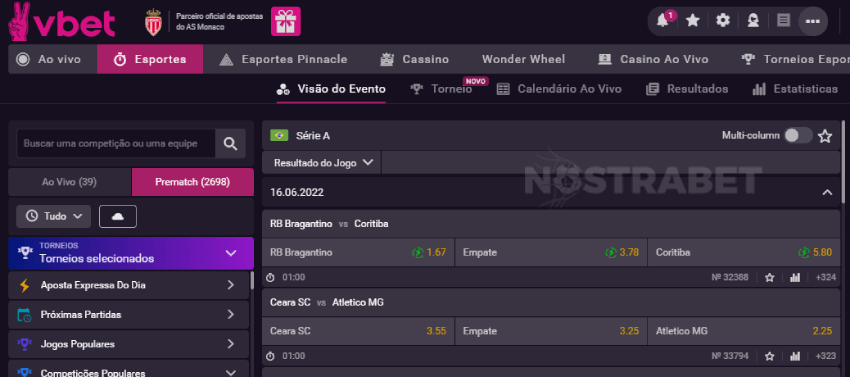Screen dimensions: 850x377
Task: Click the pink gift box promotions icon
Action: [286, 21]
